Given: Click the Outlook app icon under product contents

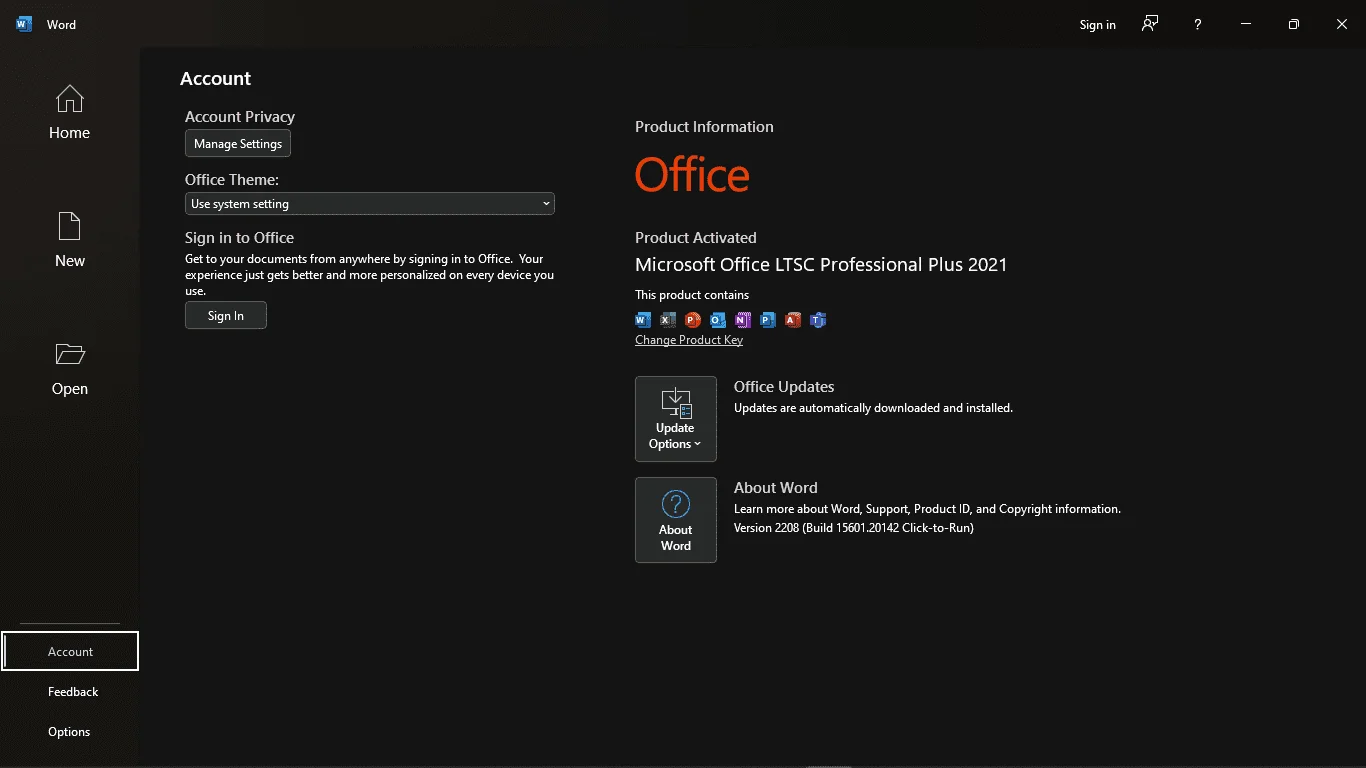Looking at the screenshot, I should tap(718, 320).
